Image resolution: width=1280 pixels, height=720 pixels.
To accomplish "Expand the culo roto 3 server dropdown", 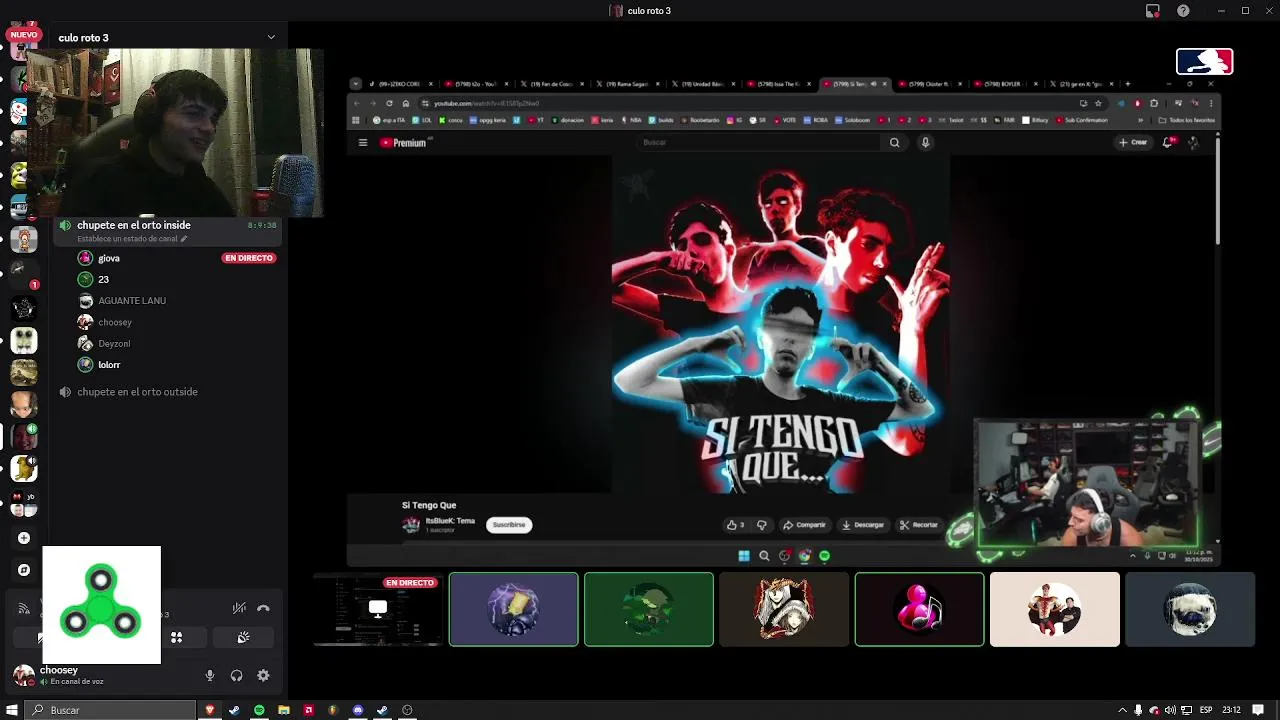I will [271, 37].
